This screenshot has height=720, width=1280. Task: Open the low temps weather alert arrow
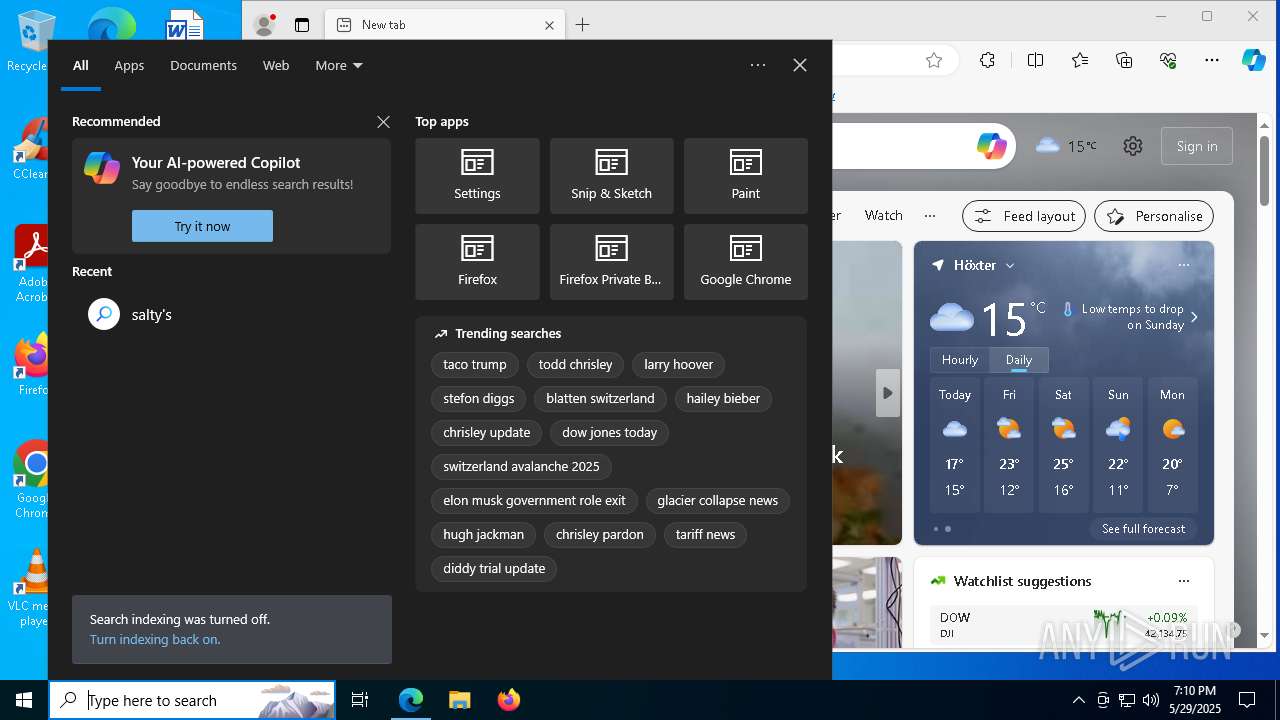coord(1194,317)
